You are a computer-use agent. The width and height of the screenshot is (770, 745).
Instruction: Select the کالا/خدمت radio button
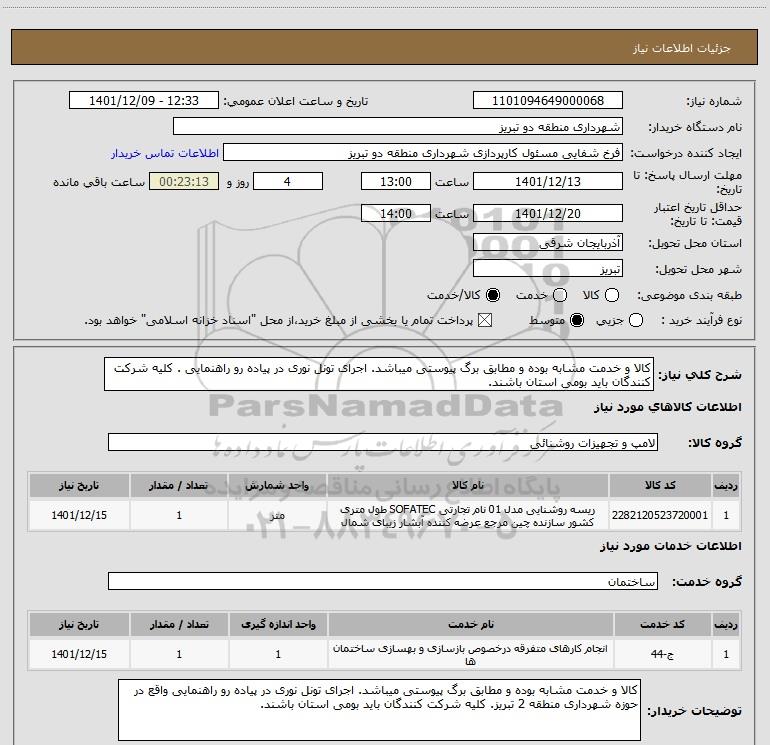(493, 295)
